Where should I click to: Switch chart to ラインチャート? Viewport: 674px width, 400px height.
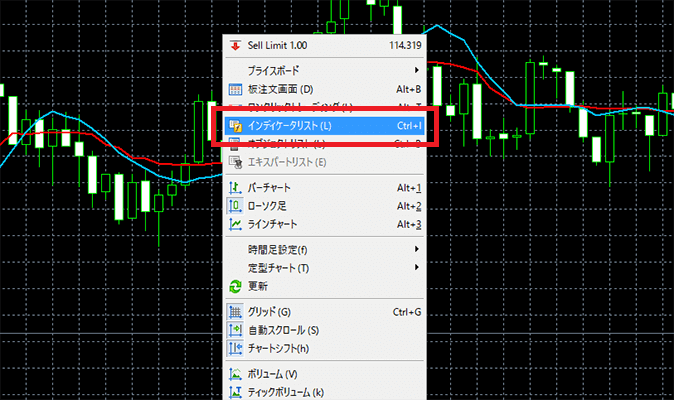(x=325, y=224)
